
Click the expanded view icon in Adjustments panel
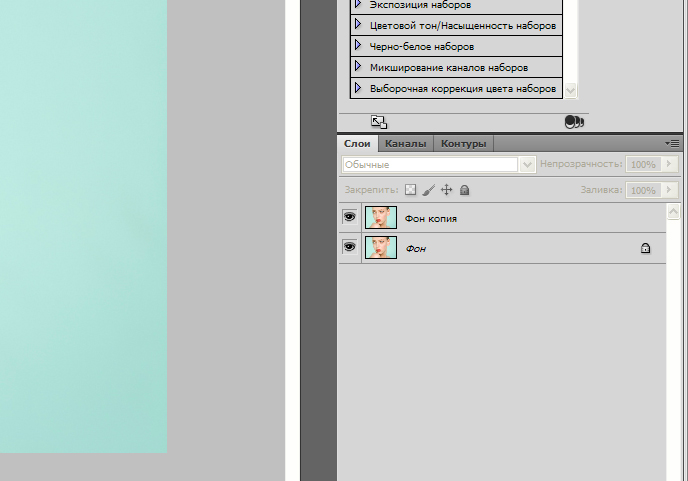[x=378, y=121]
